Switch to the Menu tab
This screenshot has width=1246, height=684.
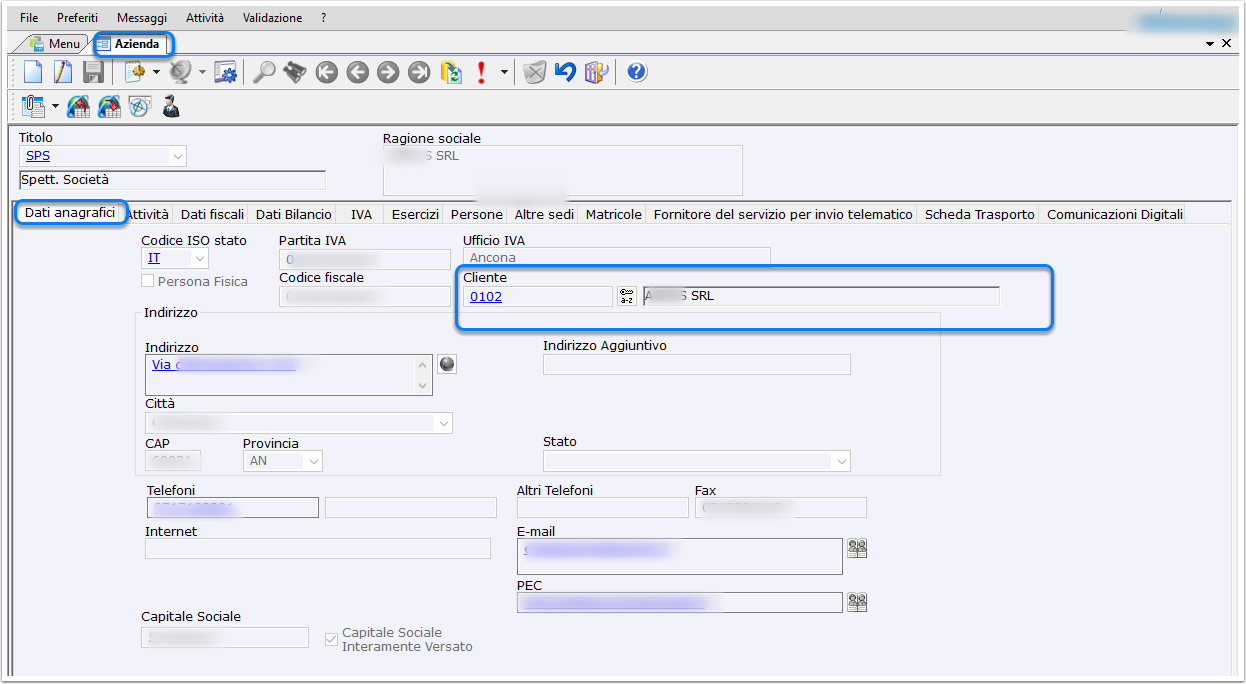point(56,44)
